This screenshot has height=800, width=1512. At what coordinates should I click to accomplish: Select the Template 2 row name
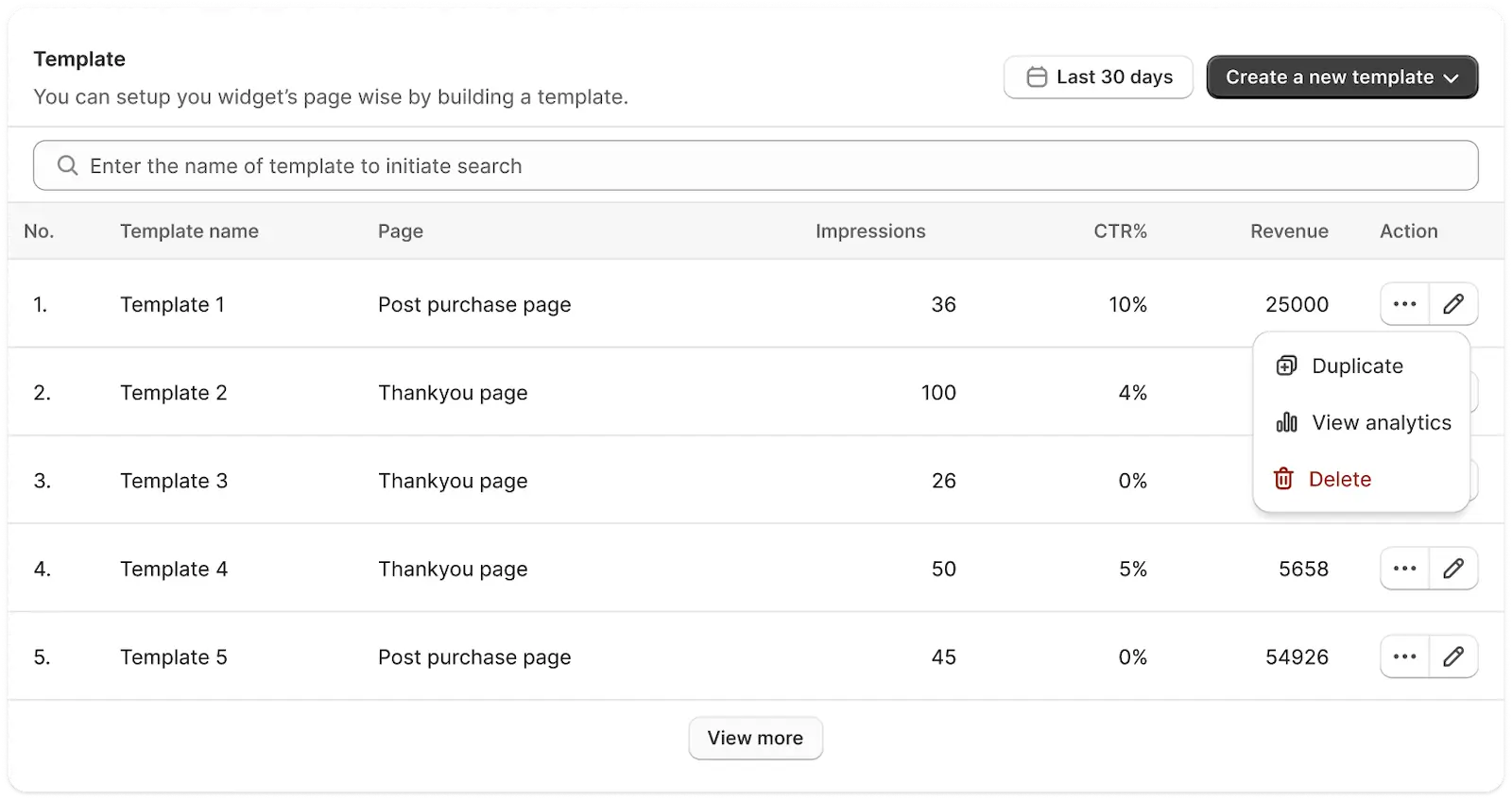(174, 393)
